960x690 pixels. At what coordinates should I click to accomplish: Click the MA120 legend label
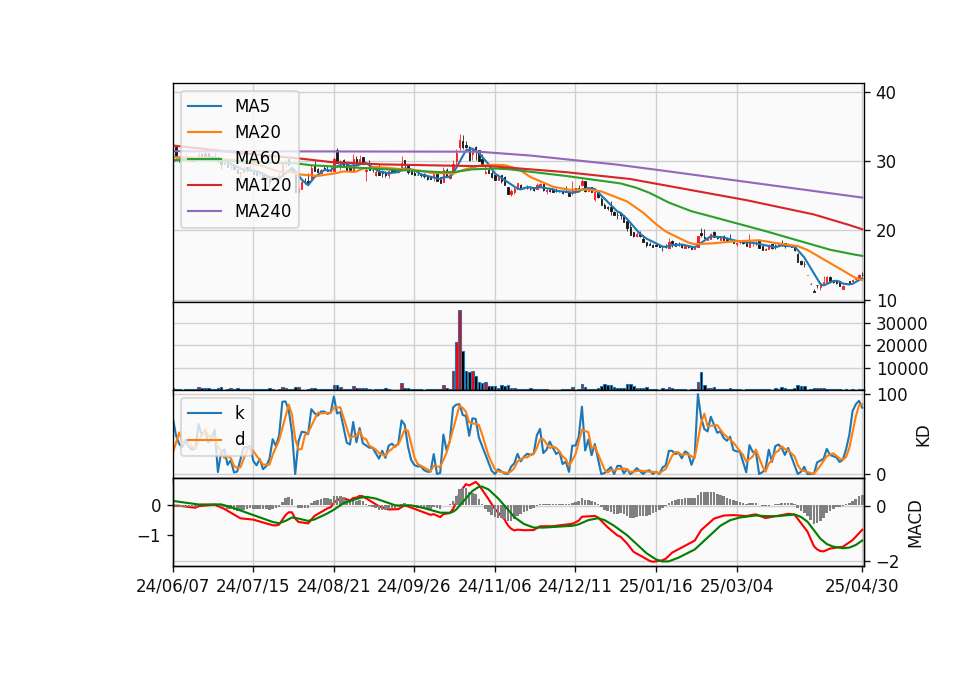[x=263, y=184]
